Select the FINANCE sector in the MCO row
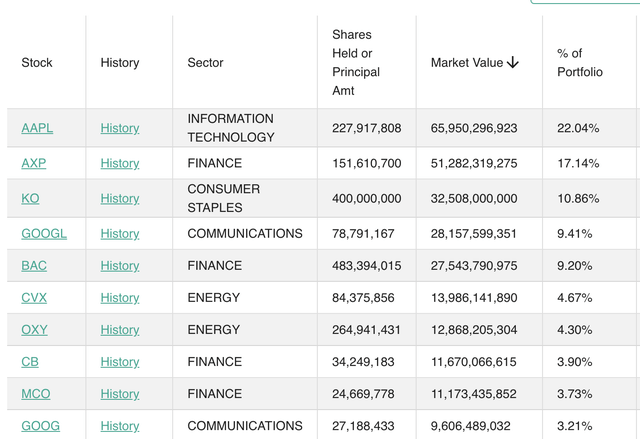Image resolution: width=640 pixels, height=439 pixels. [x=215, y=394]
